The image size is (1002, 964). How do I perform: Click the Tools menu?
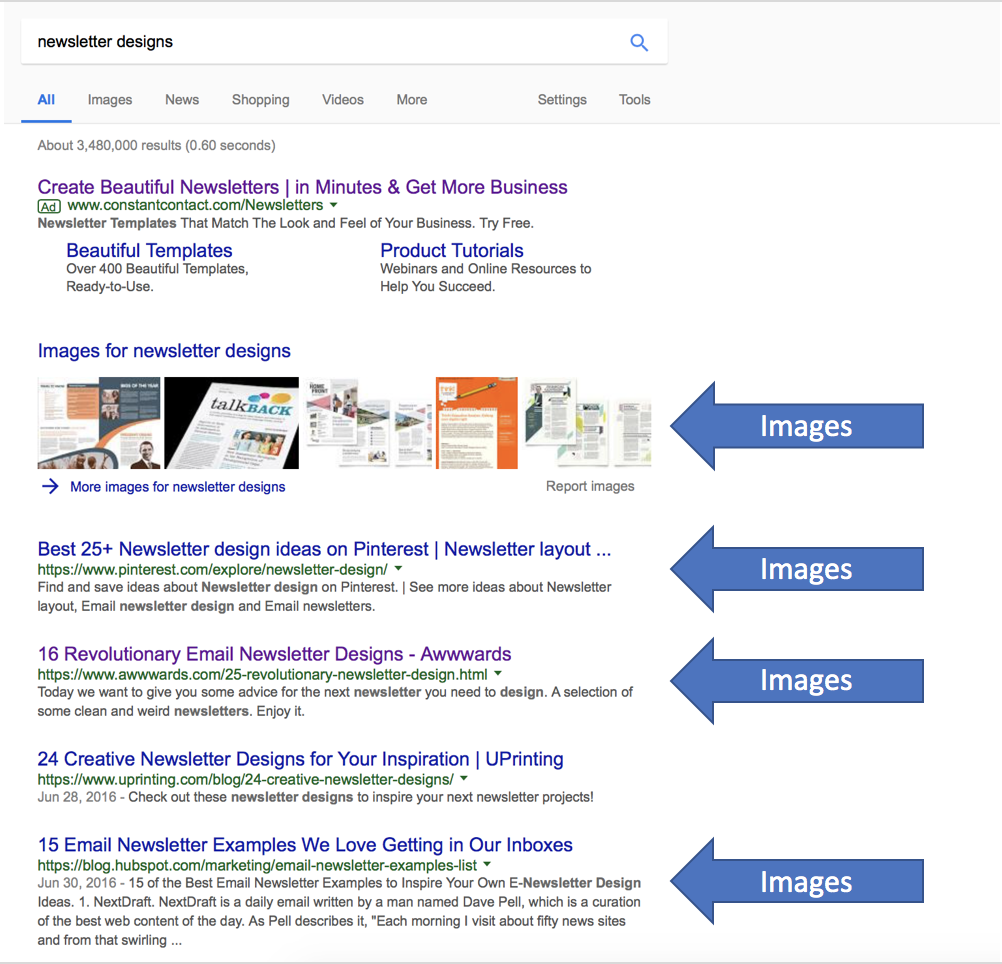tap(634, 100)
